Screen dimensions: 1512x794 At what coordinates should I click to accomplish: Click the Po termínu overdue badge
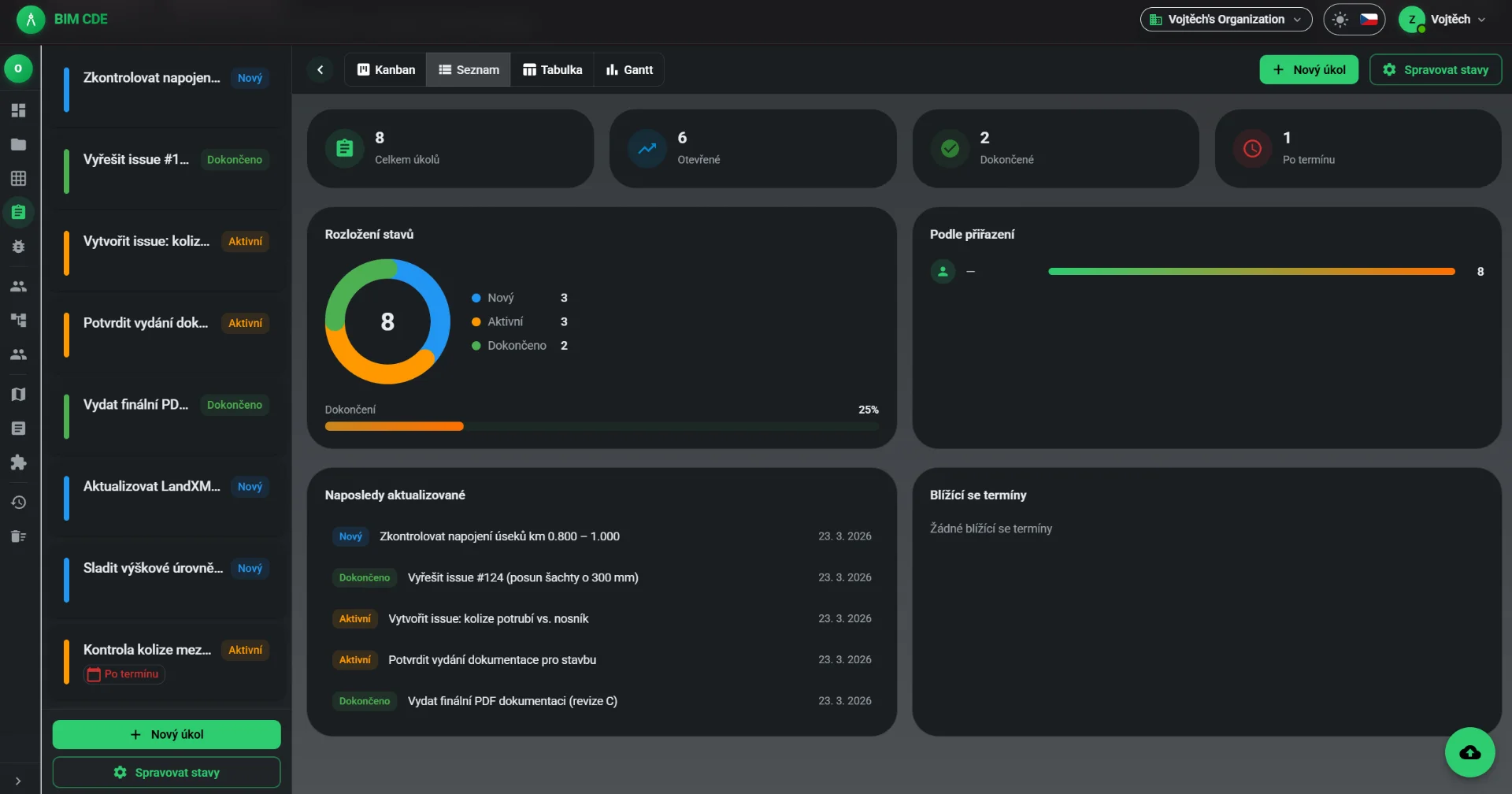point(124,674)
